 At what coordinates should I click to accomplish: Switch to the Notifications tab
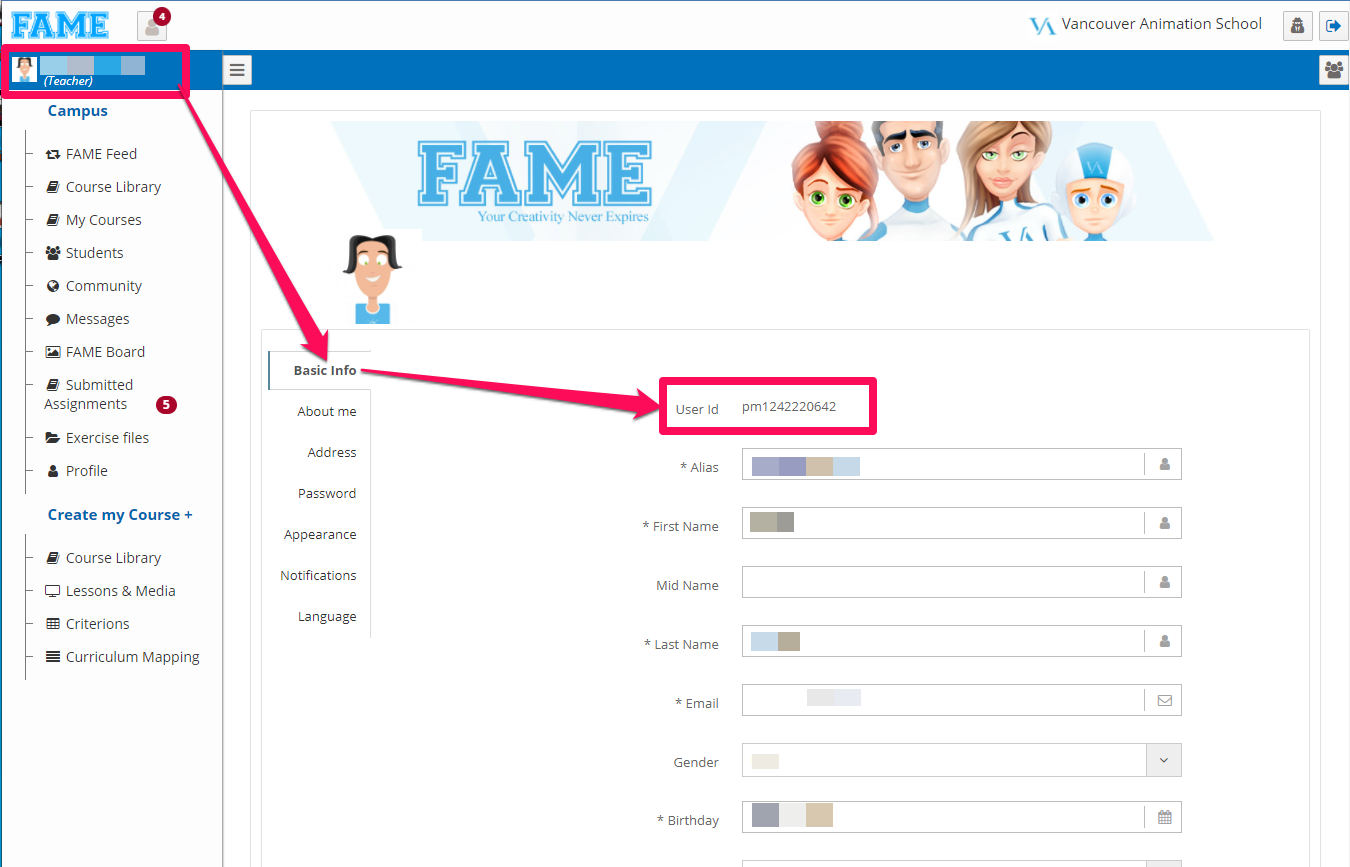point(318,575)
